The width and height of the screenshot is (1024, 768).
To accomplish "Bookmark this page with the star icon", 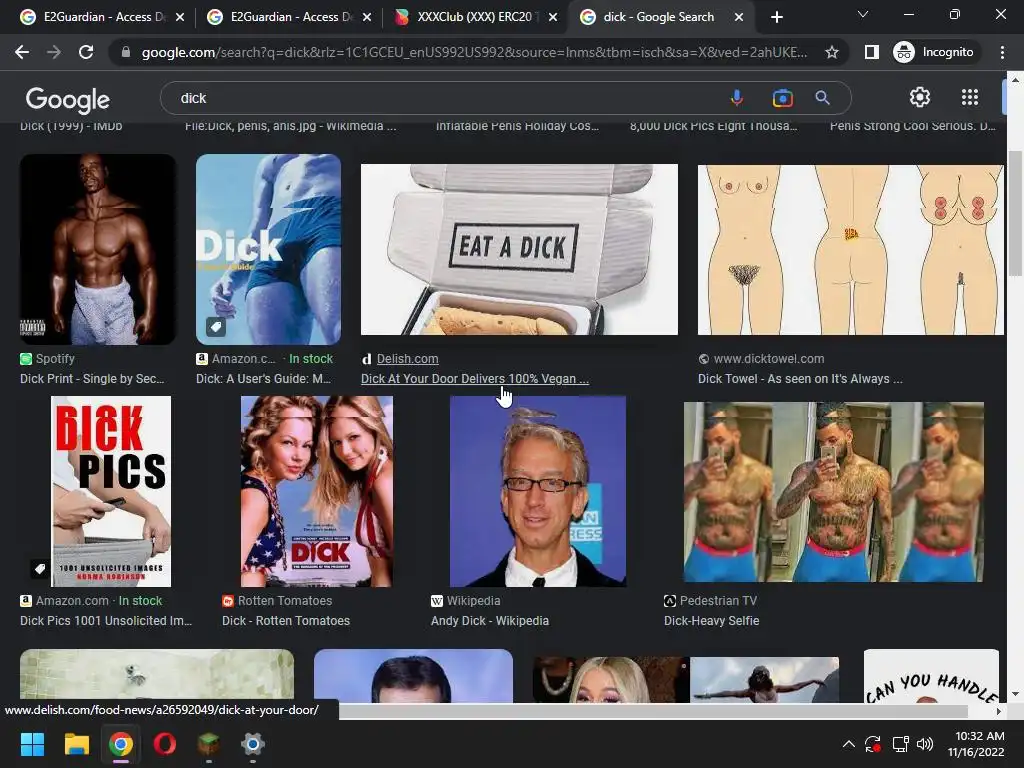I will 831,52.
